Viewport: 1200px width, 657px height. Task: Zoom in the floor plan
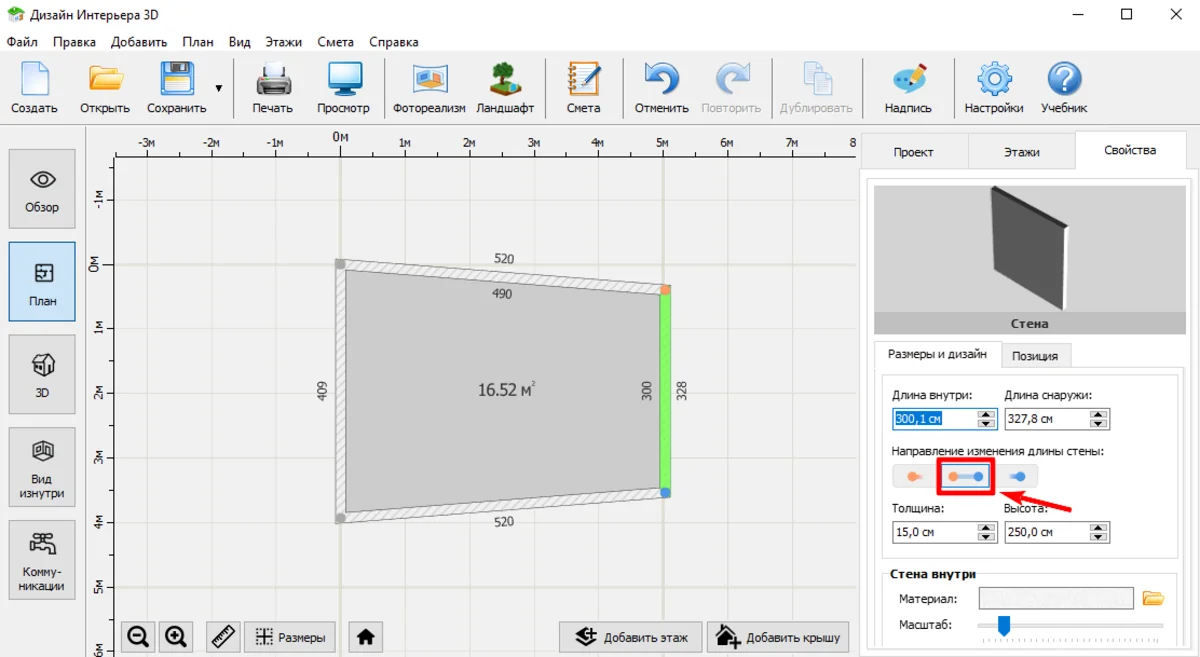(176, 636)
